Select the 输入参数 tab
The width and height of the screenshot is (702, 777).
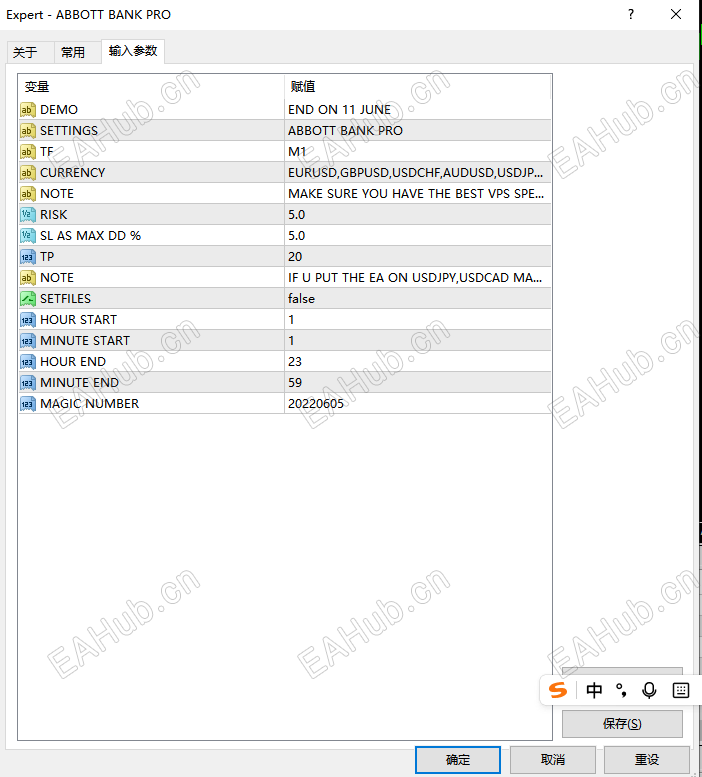[x=133, y=51]
